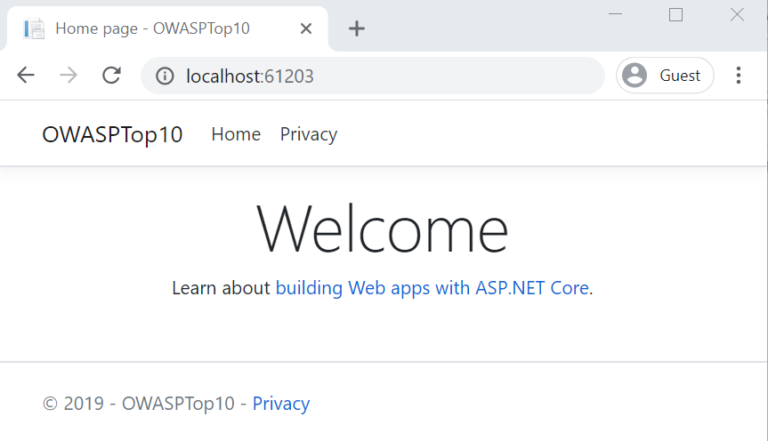
Task: Open Home in the navigation bar
Action: 236,135
